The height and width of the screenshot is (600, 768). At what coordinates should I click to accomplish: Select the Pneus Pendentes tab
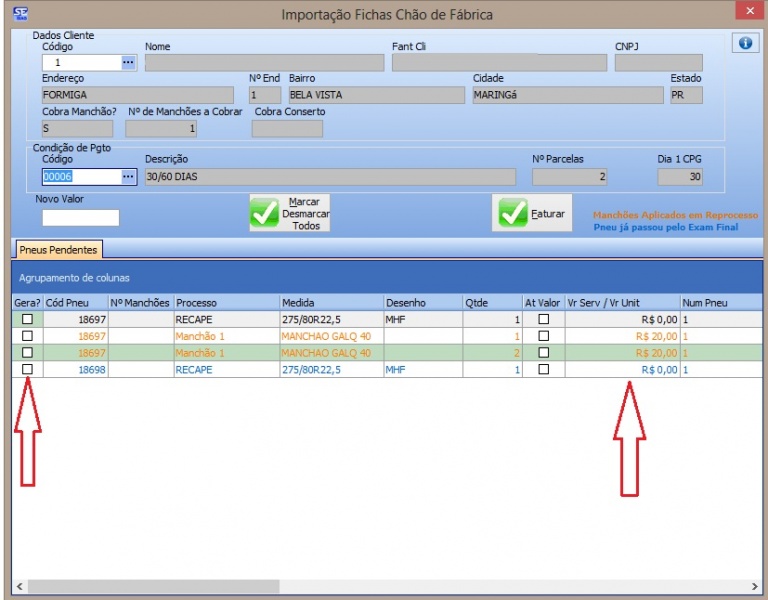point(58,249)
